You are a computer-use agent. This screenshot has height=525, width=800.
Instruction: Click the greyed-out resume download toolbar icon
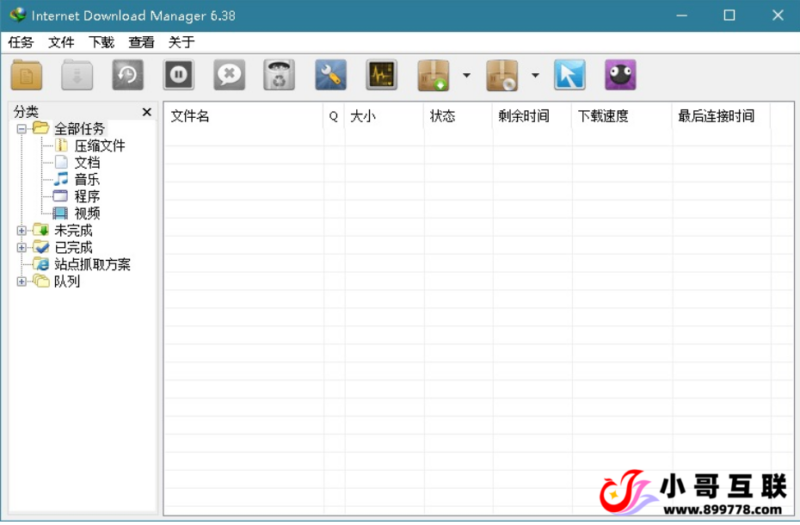[x=77, y=75]
